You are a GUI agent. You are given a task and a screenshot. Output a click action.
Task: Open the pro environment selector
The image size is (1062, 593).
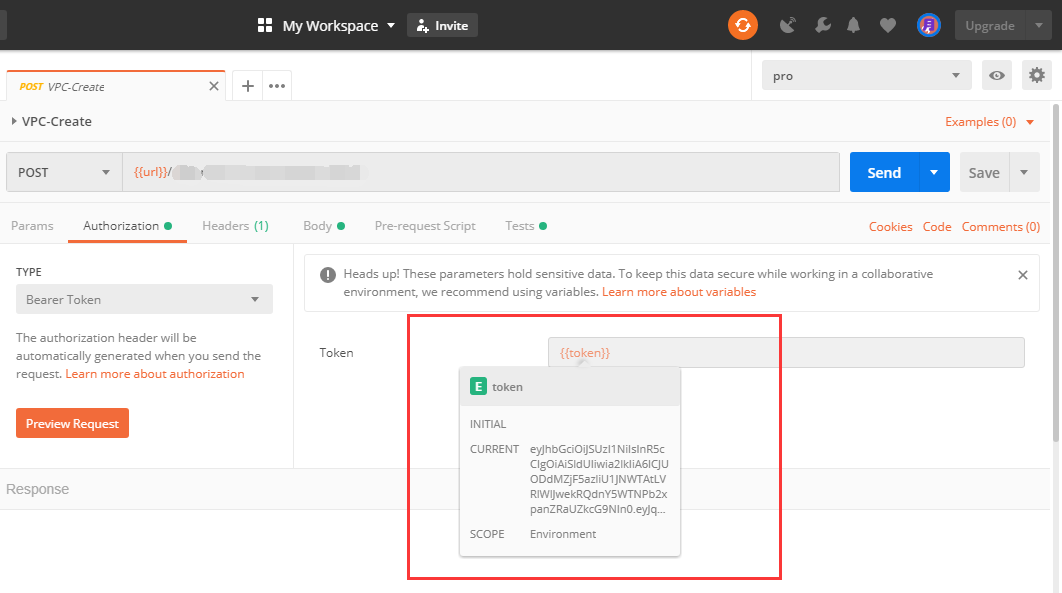(866, 75)
